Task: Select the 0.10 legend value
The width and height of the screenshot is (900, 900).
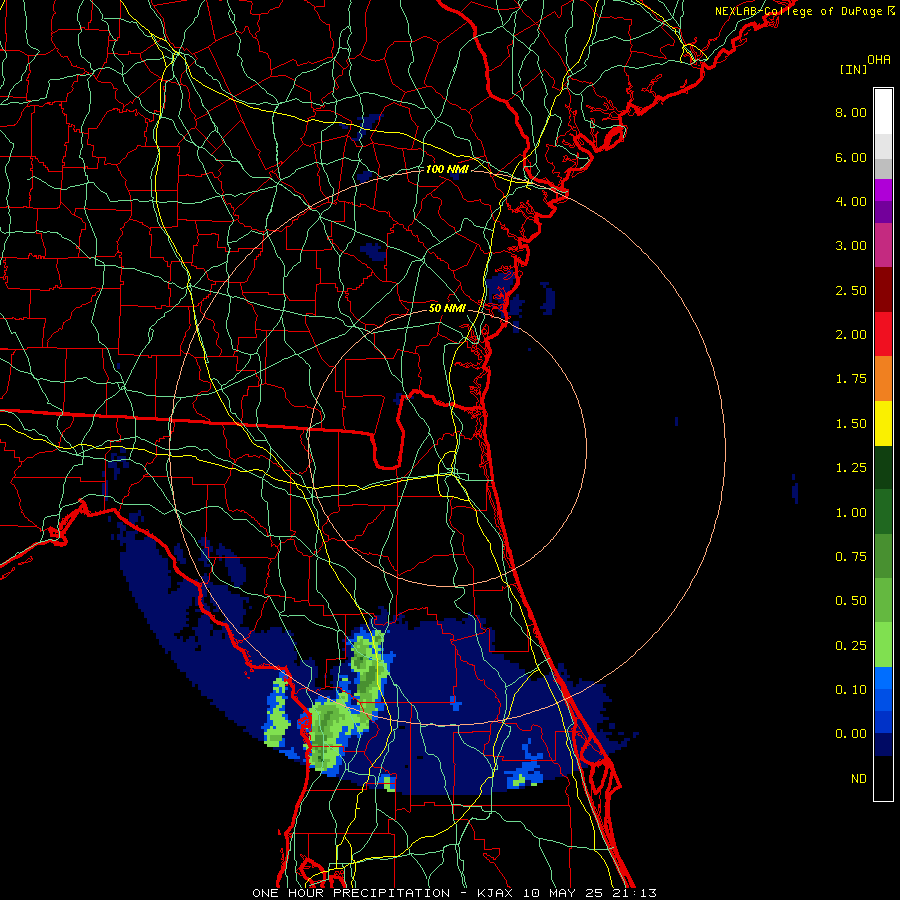Action: [x=851, y=690]
